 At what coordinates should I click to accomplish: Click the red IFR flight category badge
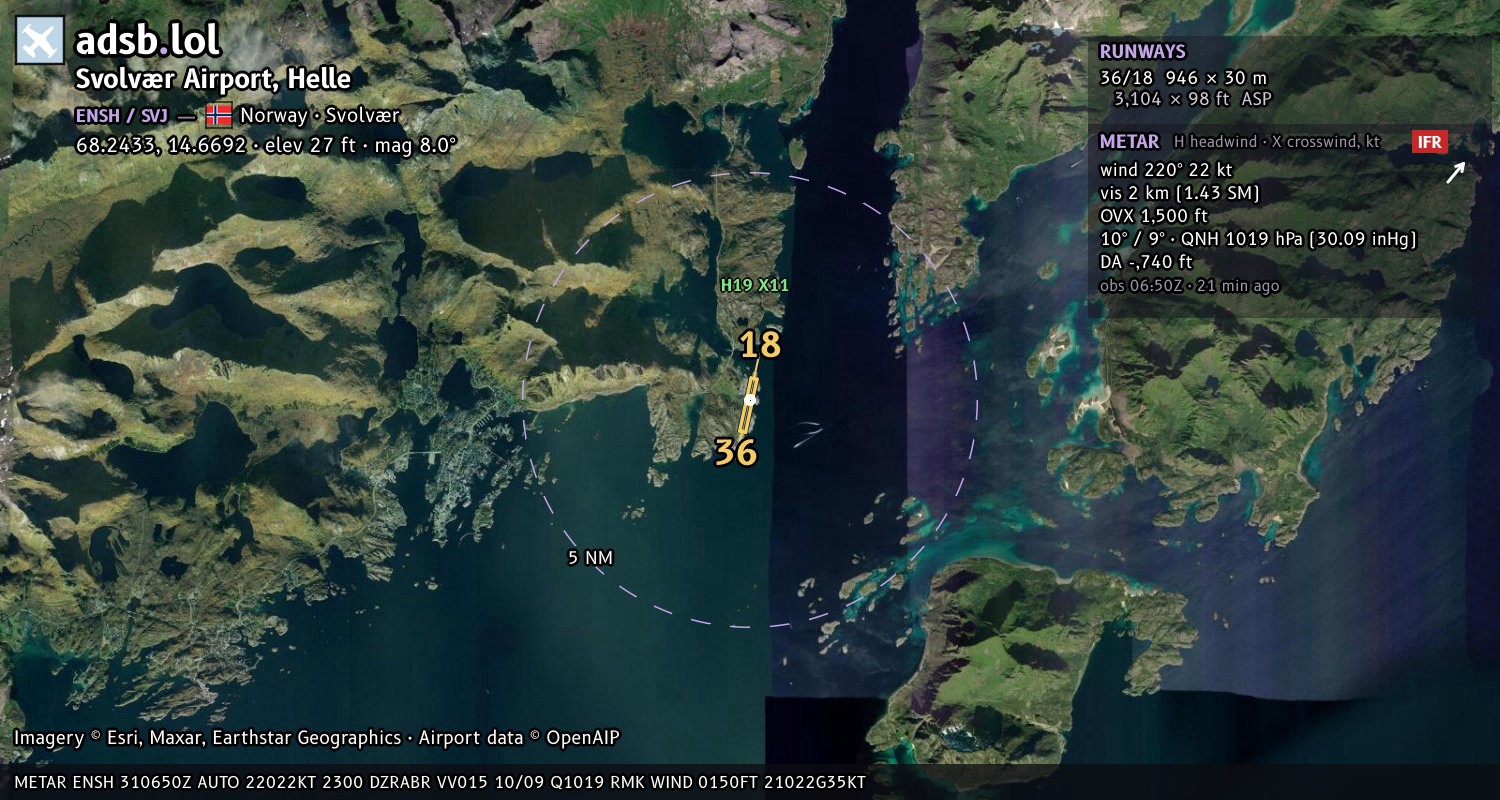pos(1430,142)
